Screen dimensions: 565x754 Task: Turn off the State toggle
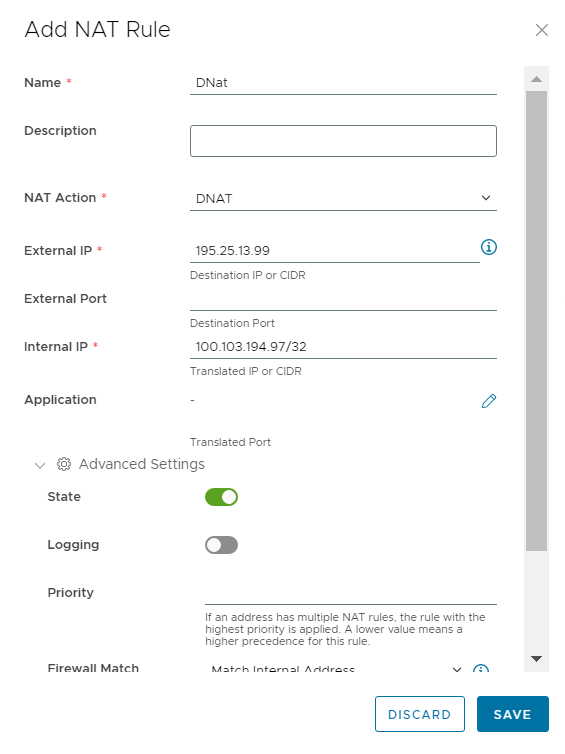pyautogui.click(x=221, y=497)
